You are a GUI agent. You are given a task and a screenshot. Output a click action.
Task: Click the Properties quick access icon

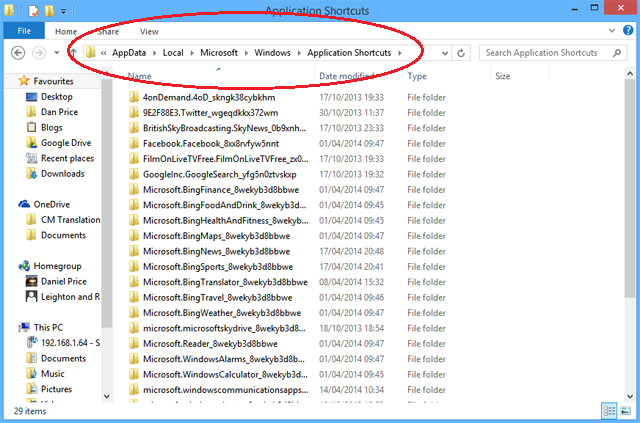33,10
